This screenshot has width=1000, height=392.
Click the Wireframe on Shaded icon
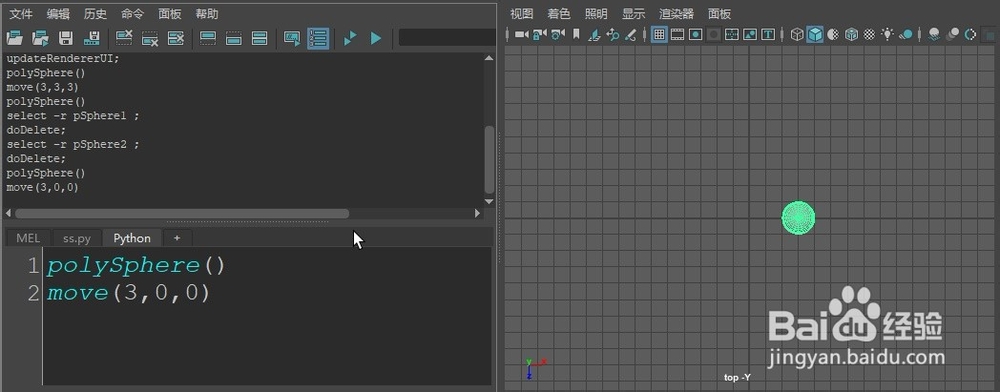pos(851,34)
